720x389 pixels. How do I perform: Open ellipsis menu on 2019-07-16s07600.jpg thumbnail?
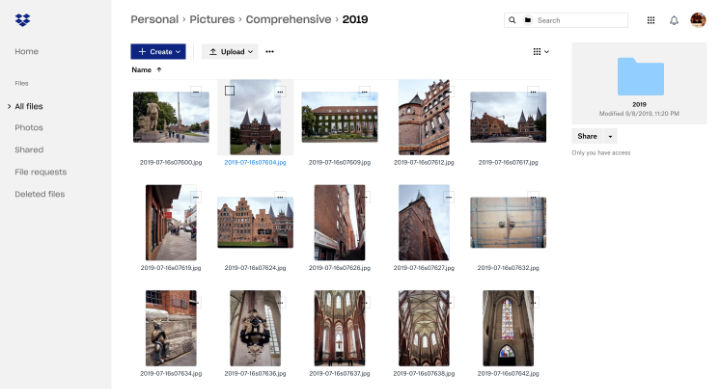coord(196,92)
